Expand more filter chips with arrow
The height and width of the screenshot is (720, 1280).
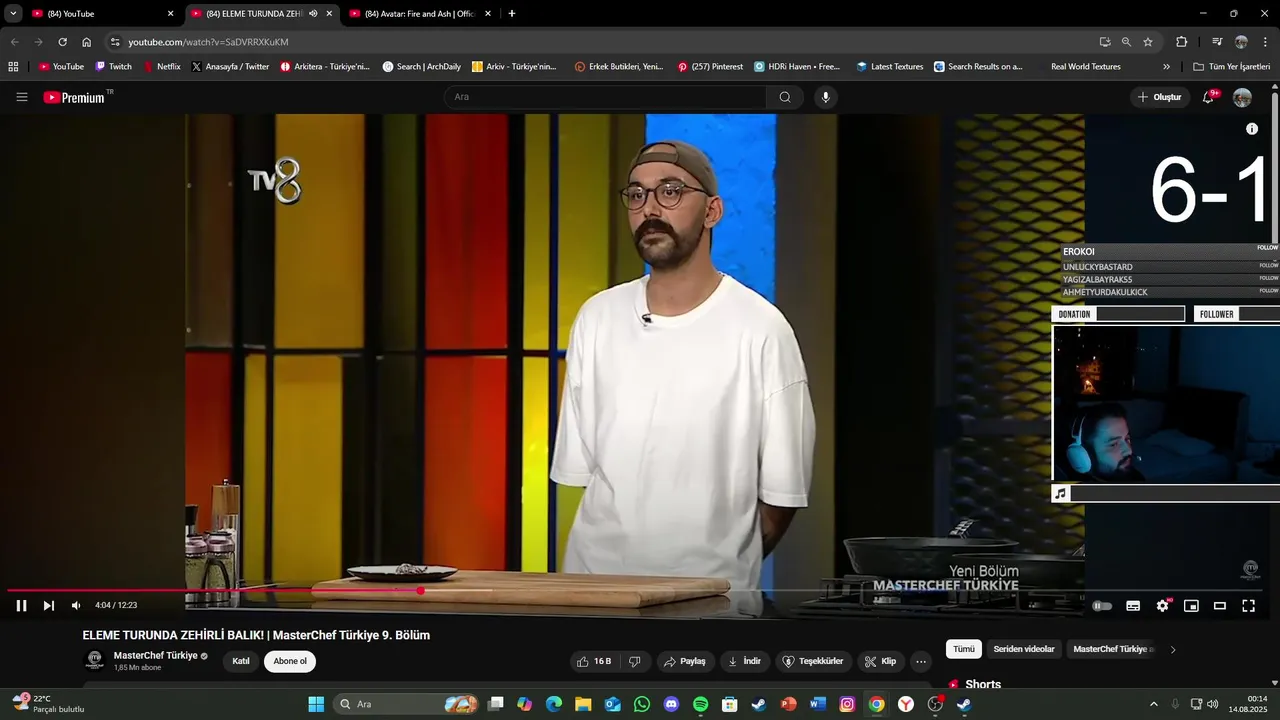click(x=1173, y=649)
